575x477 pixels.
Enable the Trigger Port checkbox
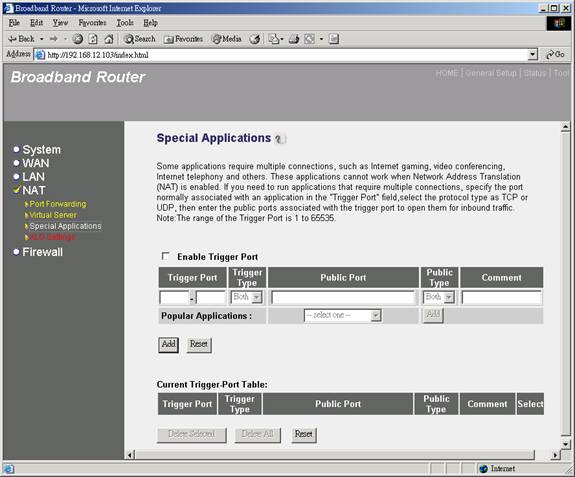click(x=165, y=256)
